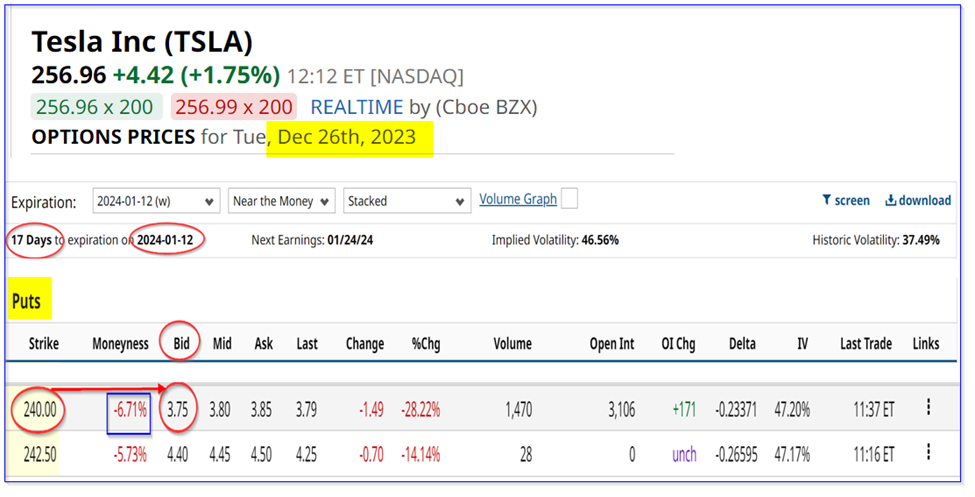Click the 3.79 last price

tap(306, 410)
